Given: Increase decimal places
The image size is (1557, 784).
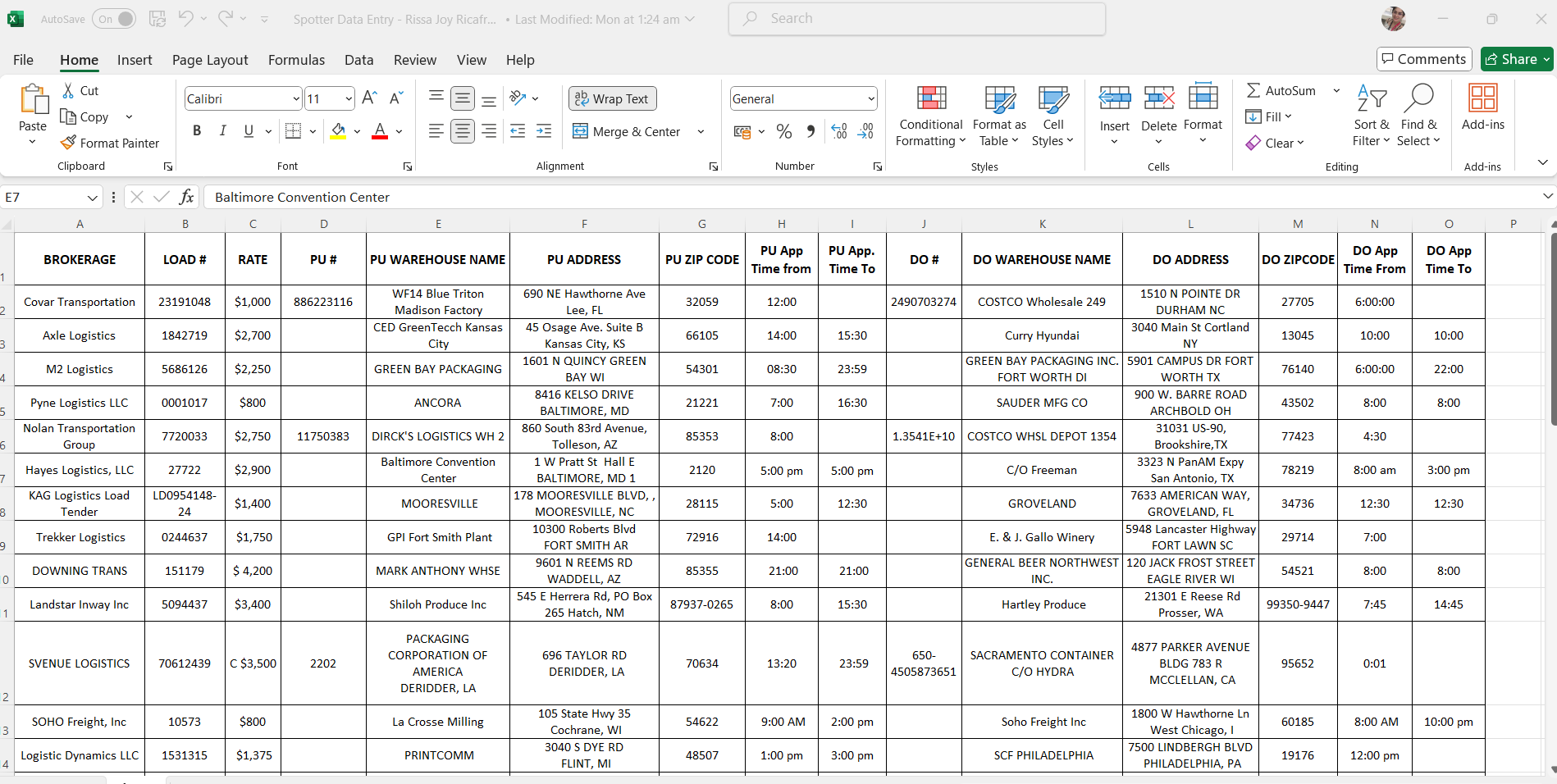Looking at the screenshot, I should click(x=839, y=131).
